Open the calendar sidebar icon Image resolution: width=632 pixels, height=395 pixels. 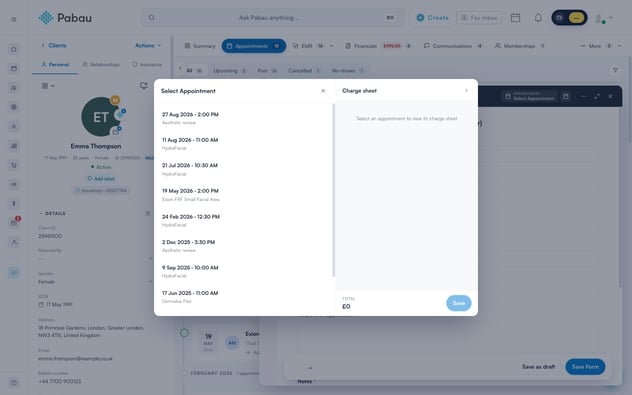(14, 69)
